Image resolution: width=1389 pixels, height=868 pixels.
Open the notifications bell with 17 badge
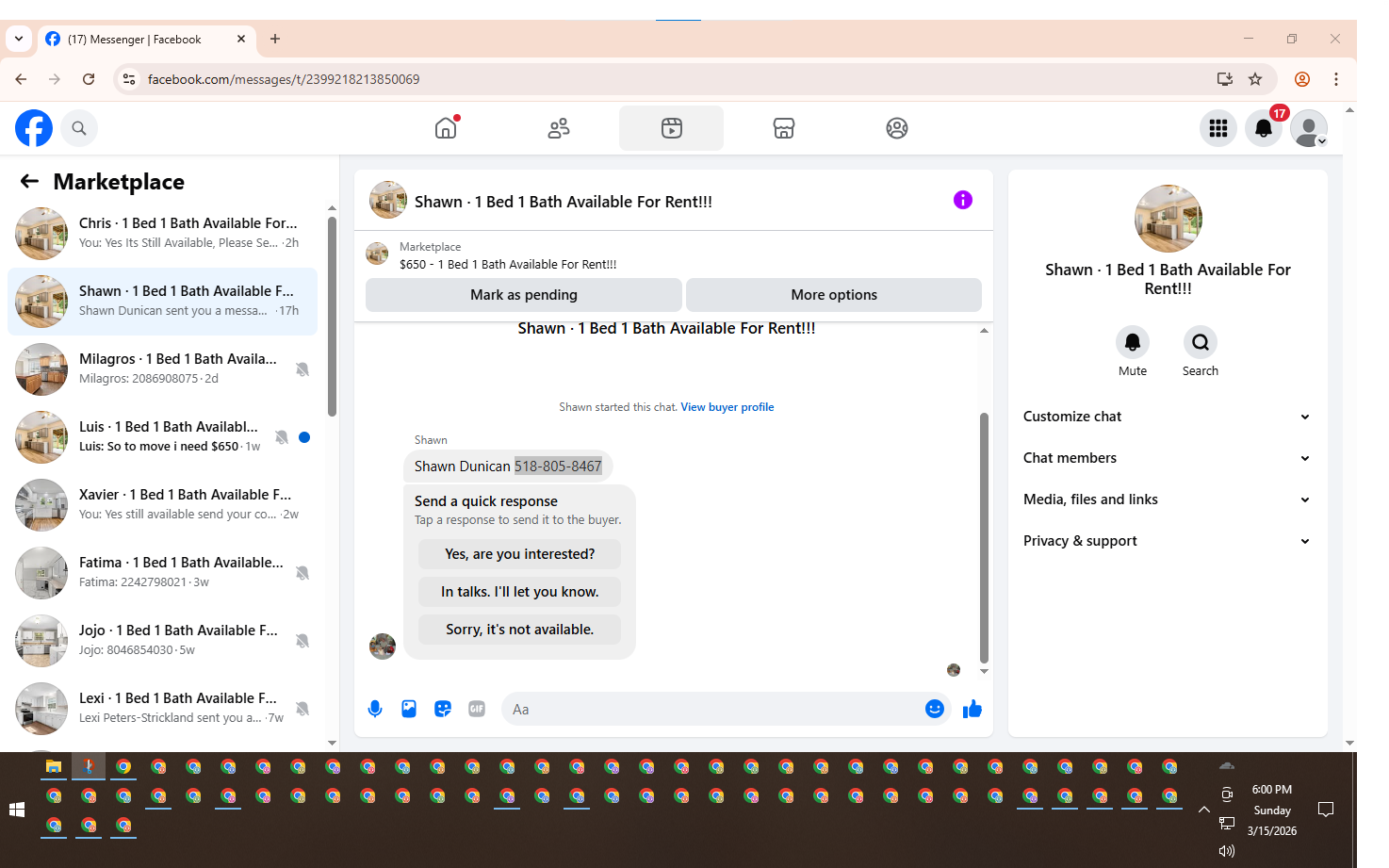coord(1264,128)
